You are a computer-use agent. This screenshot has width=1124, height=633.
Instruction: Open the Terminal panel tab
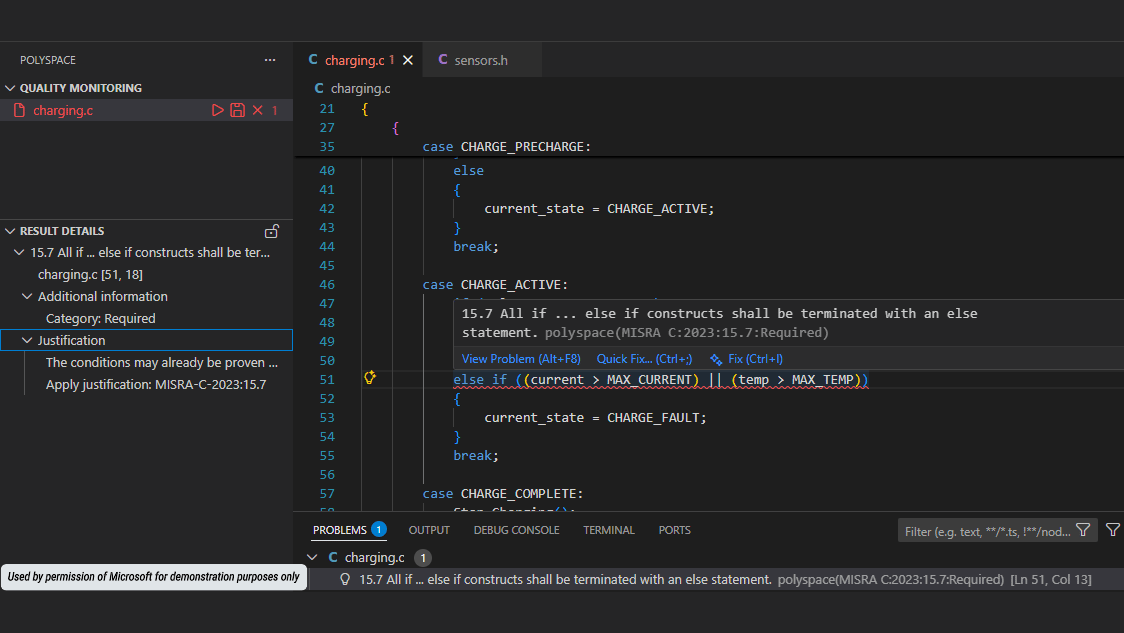point(609,530)
